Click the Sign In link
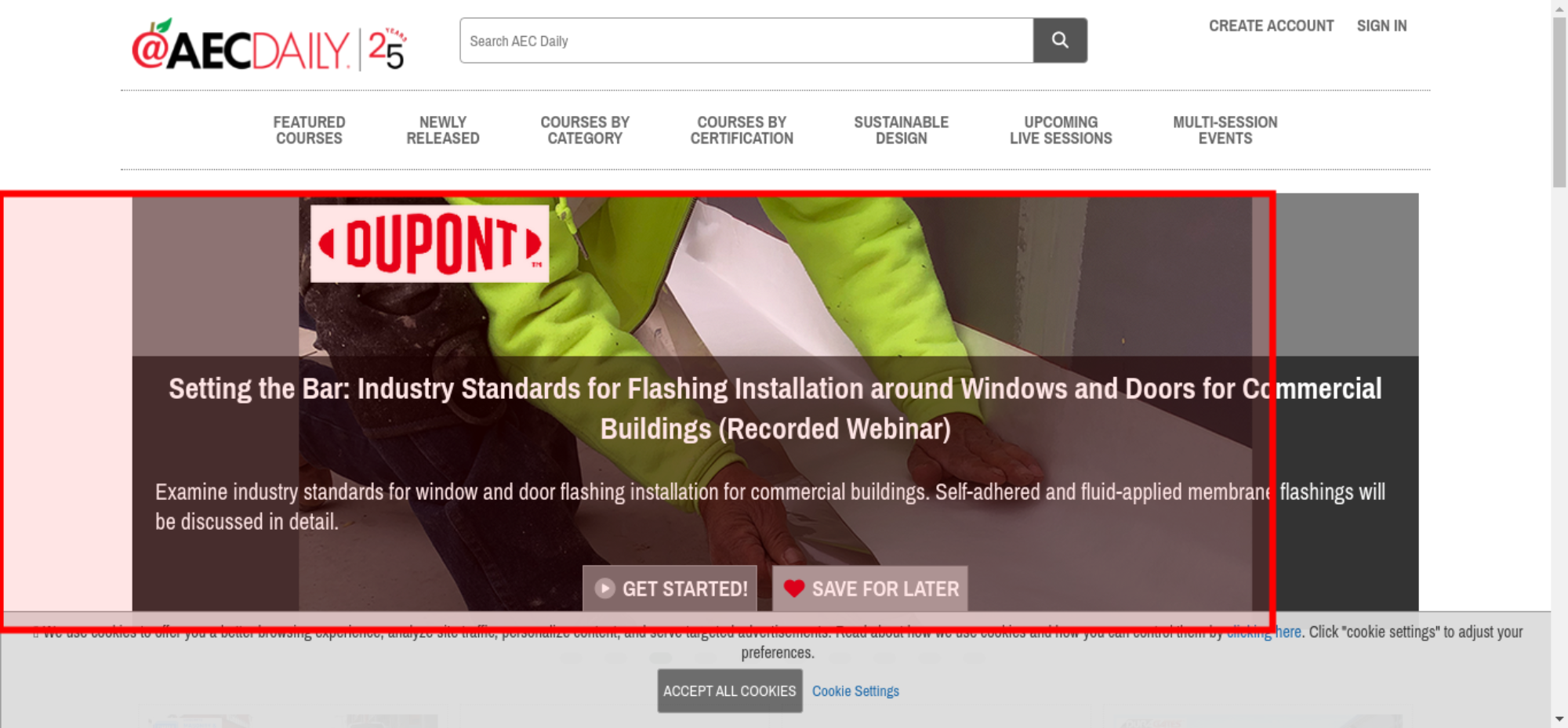This screenshot has height=728, width=1568. [x=1381, y=26]
